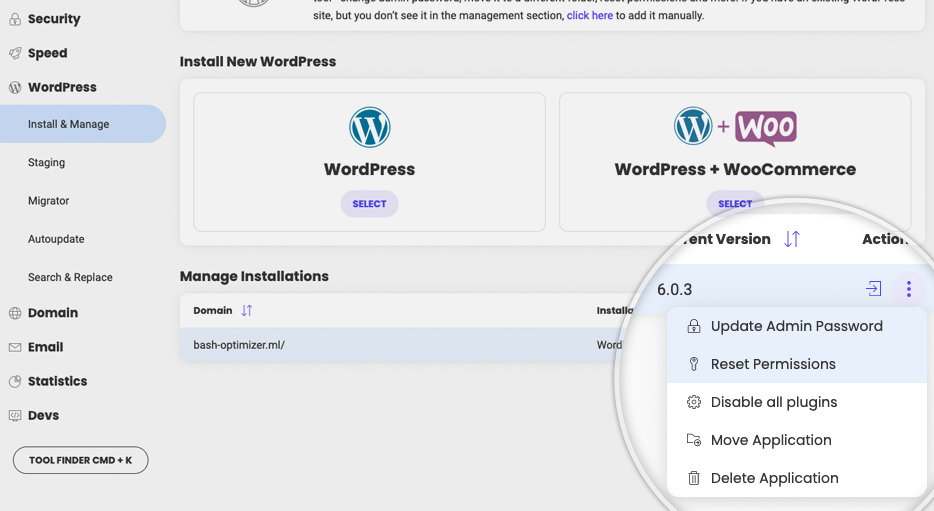The height and width of the screenshot is (511, 934).
Task: Click the gear icon beside Disable all plugins
Action: [693, 402]
